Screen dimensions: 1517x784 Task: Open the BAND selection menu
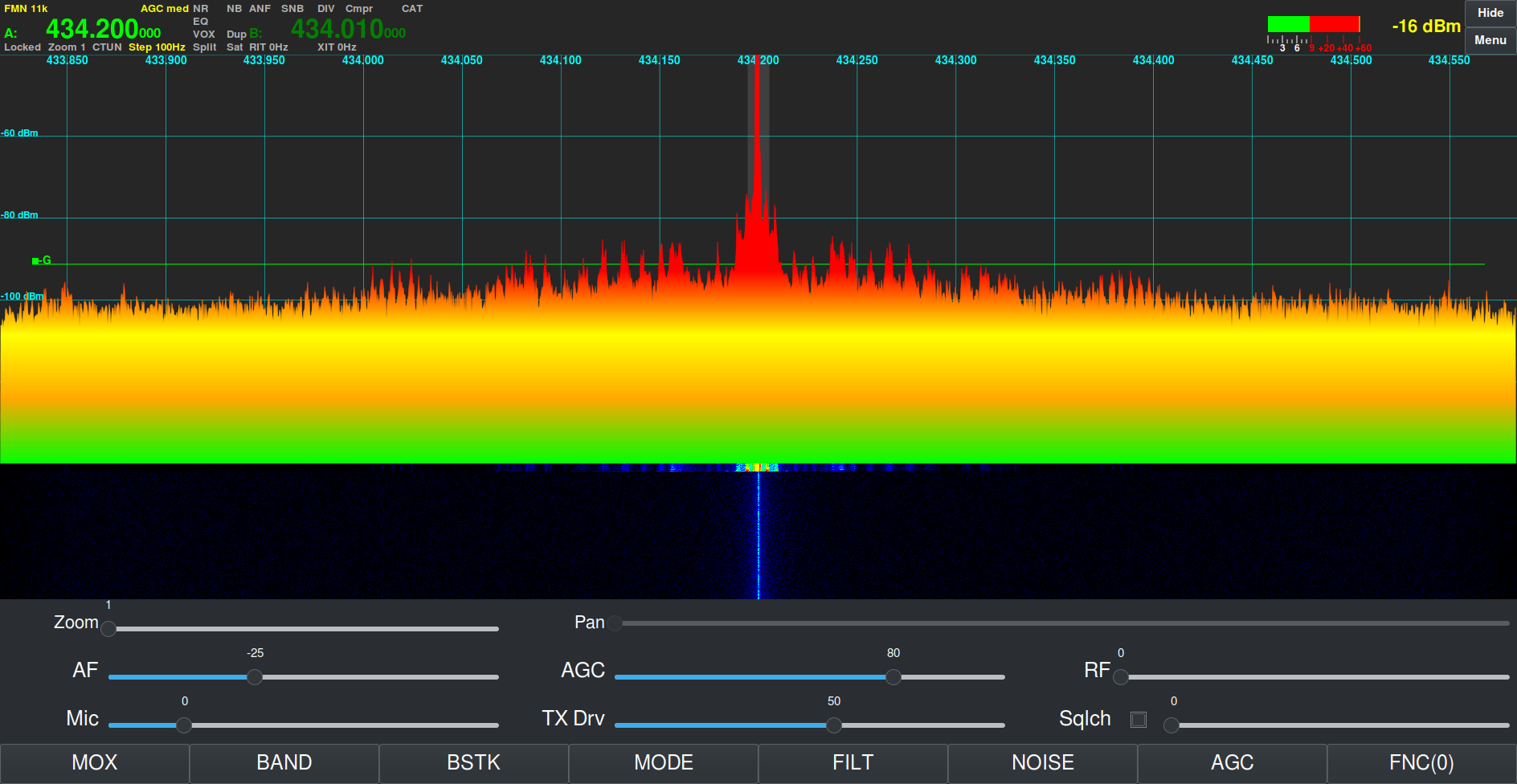pyautogui.click(x=284, y=763)
